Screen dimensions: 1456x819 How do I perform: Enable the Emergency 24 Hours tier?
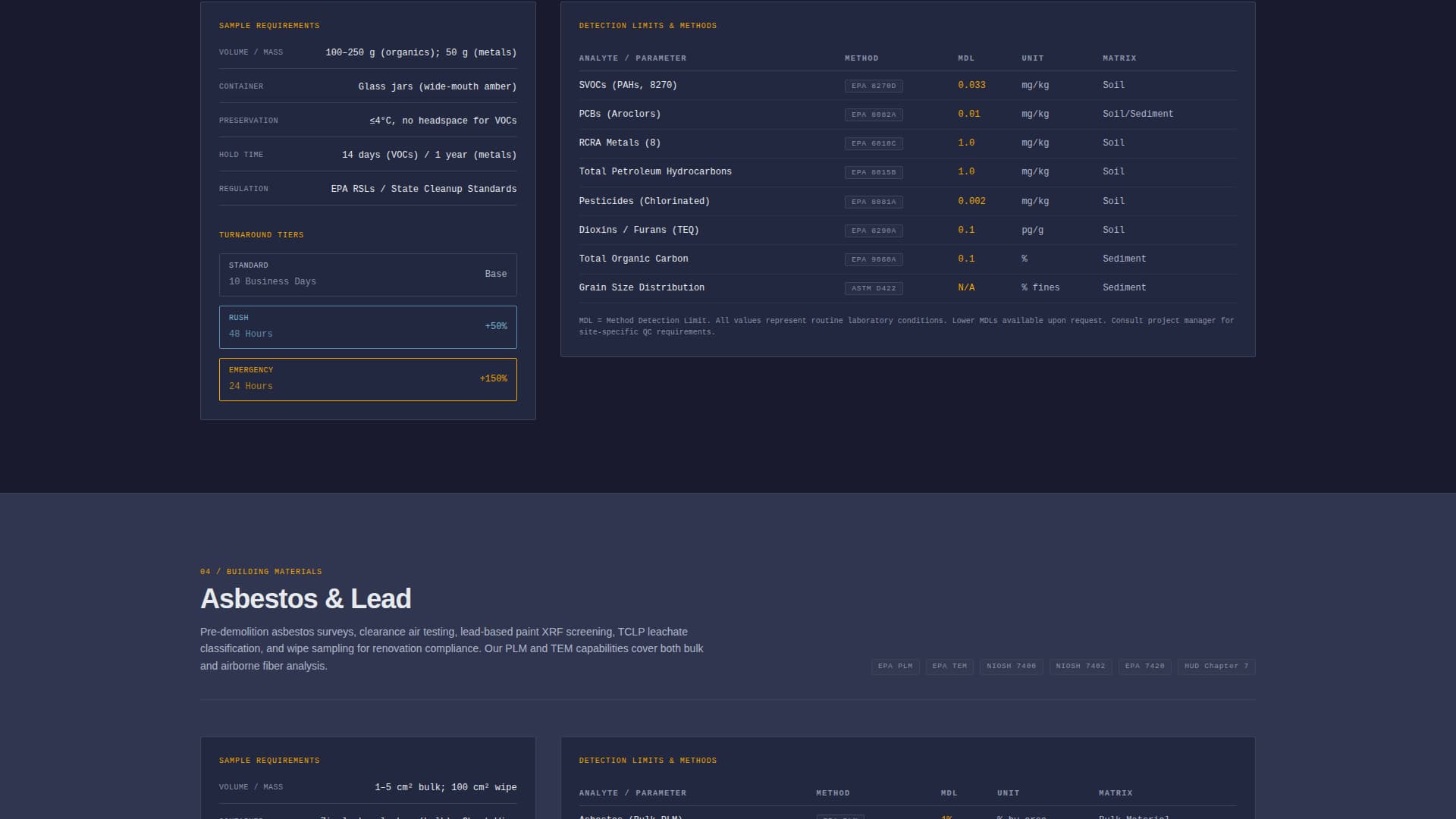point(368,378)
